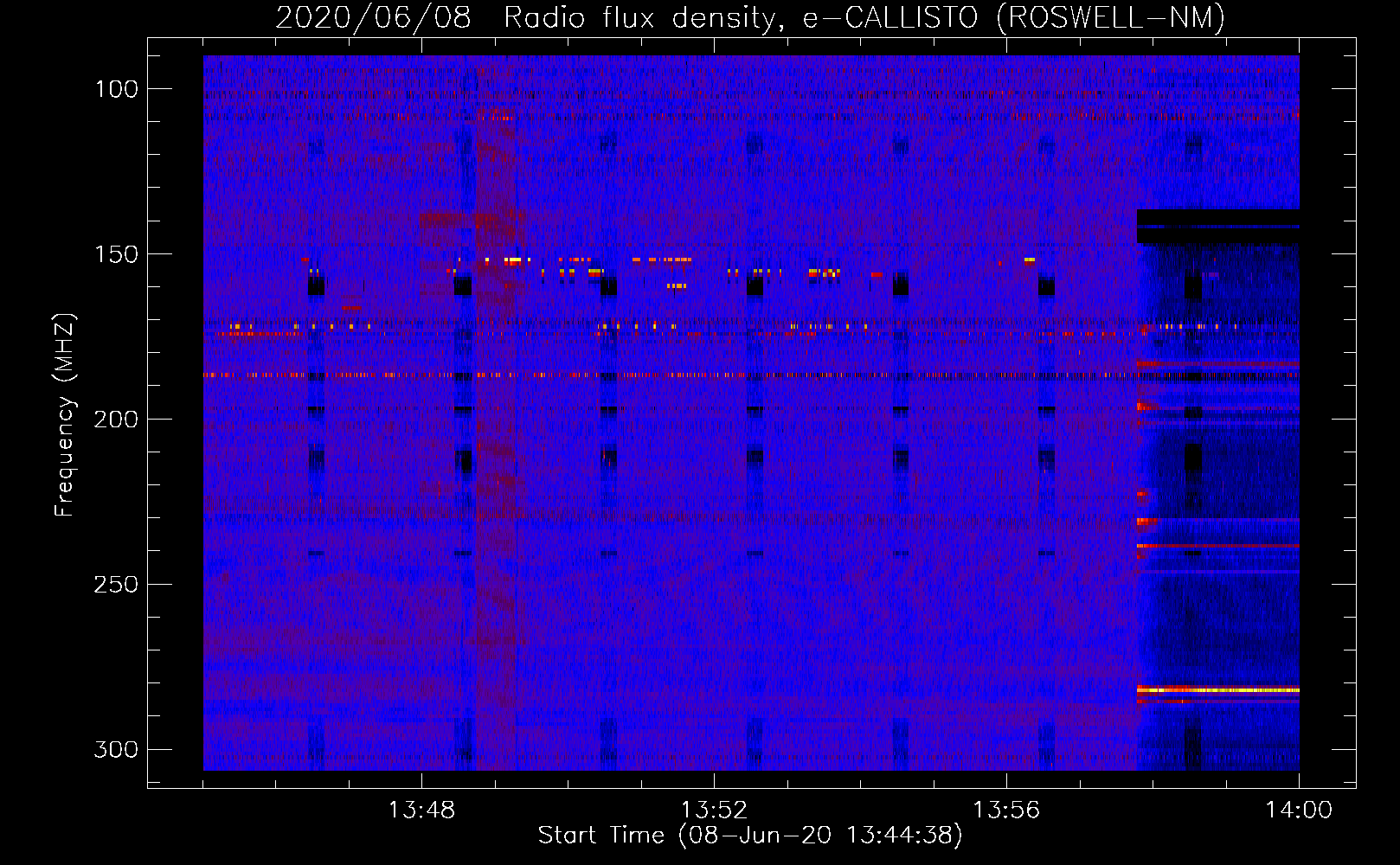
Task: Click the 300 frequency tick label
Action: click(116, 749)
